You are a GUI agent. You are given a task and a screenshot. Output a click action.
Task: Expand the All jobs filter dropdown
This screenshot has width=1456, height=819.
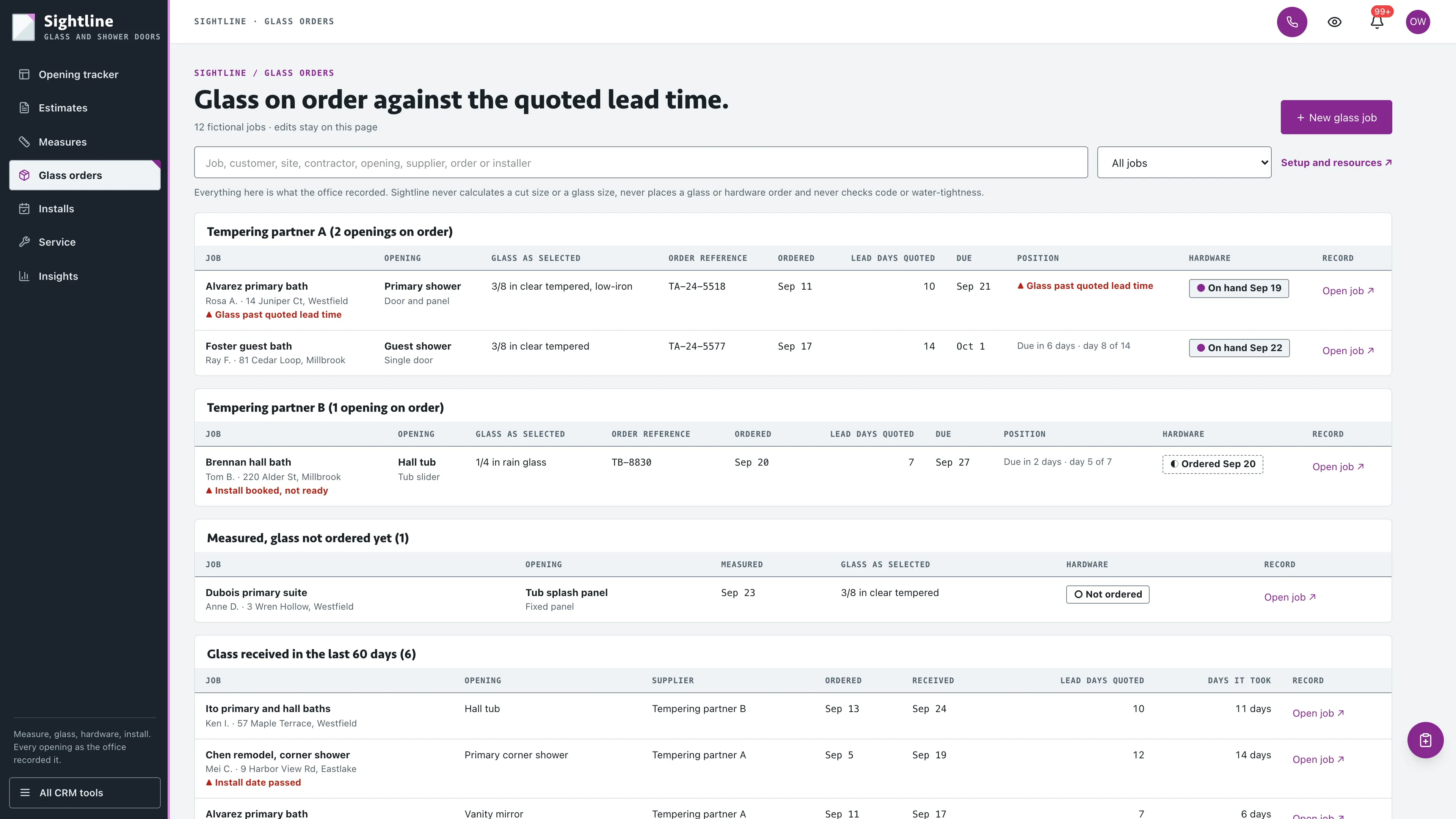click(x=1184, y=163)
